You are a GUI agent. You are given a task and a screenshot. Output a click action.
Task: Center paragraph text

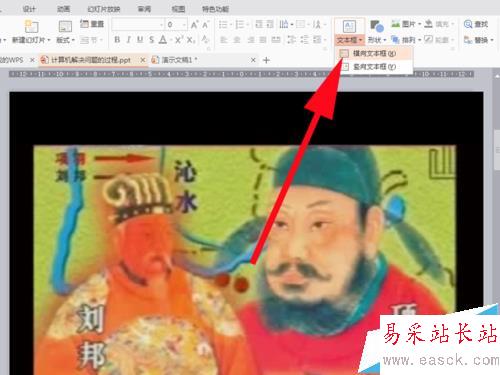point(237,40)
